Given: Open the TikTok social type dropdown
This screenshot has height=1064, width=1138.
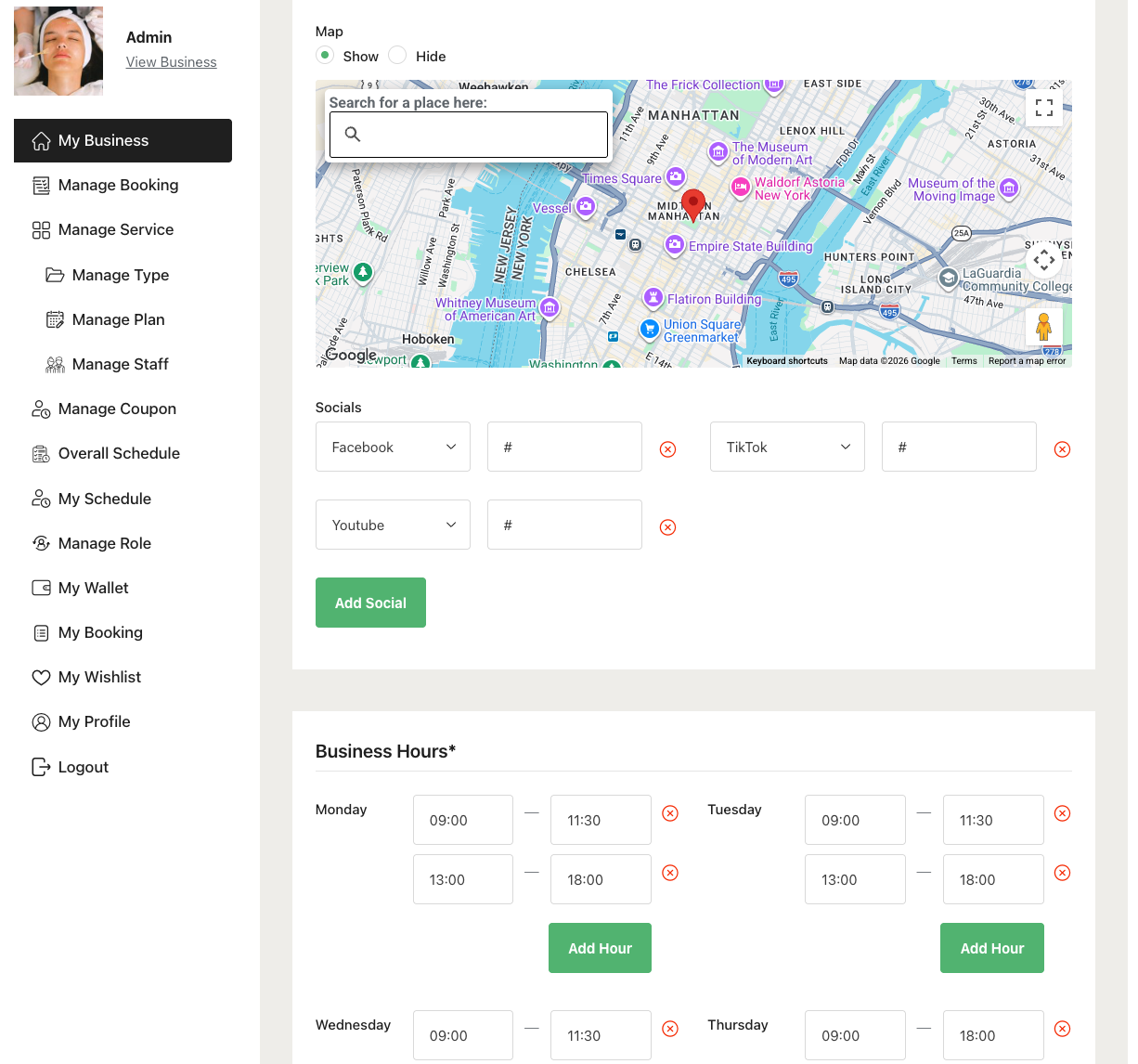Looking at the screenshot, I should (x=787, y=447).
